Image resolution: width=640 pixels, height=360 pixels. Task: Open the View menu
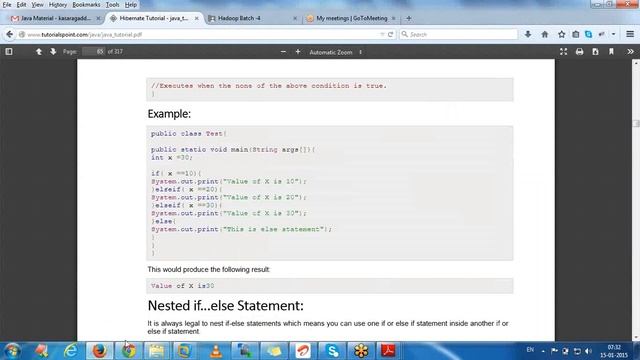[x=37, y=5]
